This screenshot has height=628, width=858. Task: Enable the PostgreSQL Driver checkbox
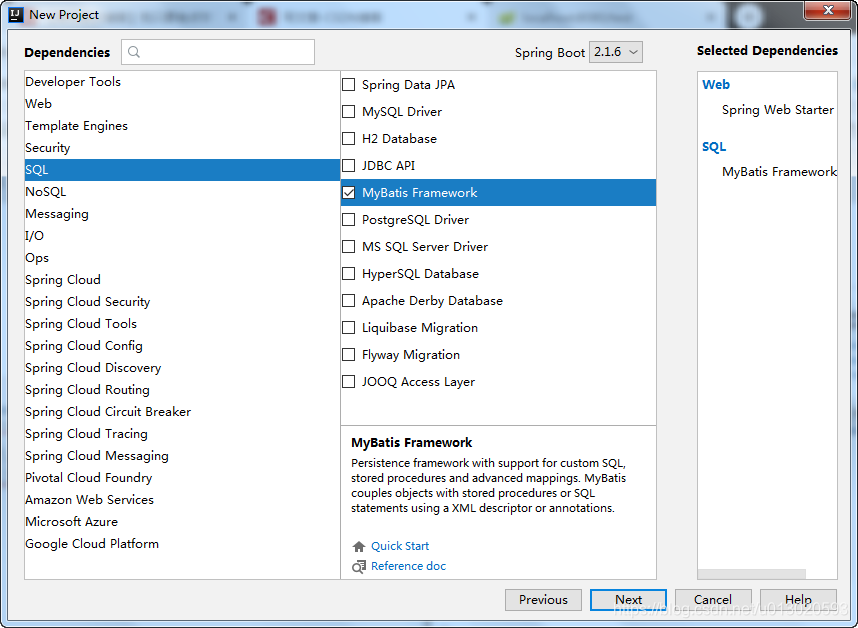click(x=349, y=219)
